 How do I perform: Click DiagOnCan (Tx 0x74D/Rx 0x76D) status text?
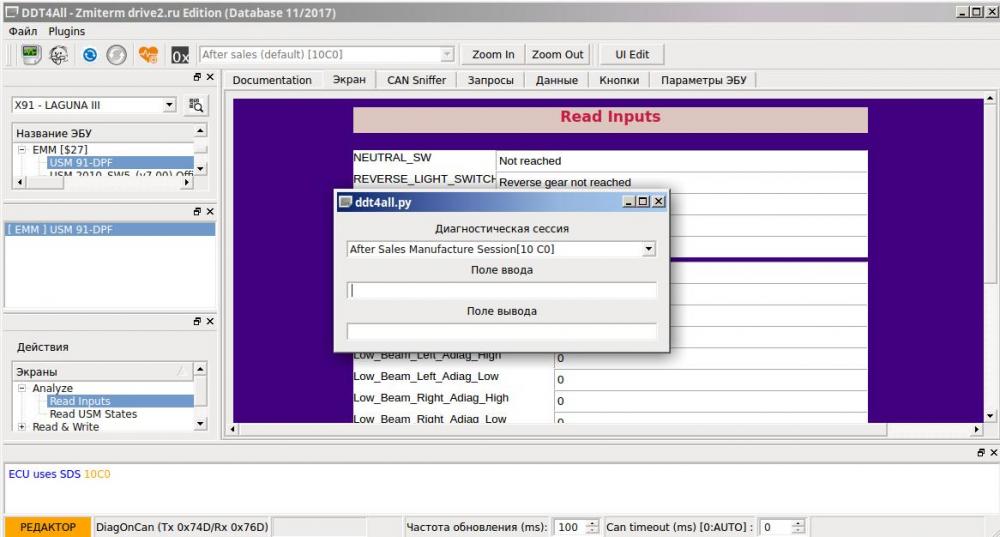point(182,527)
